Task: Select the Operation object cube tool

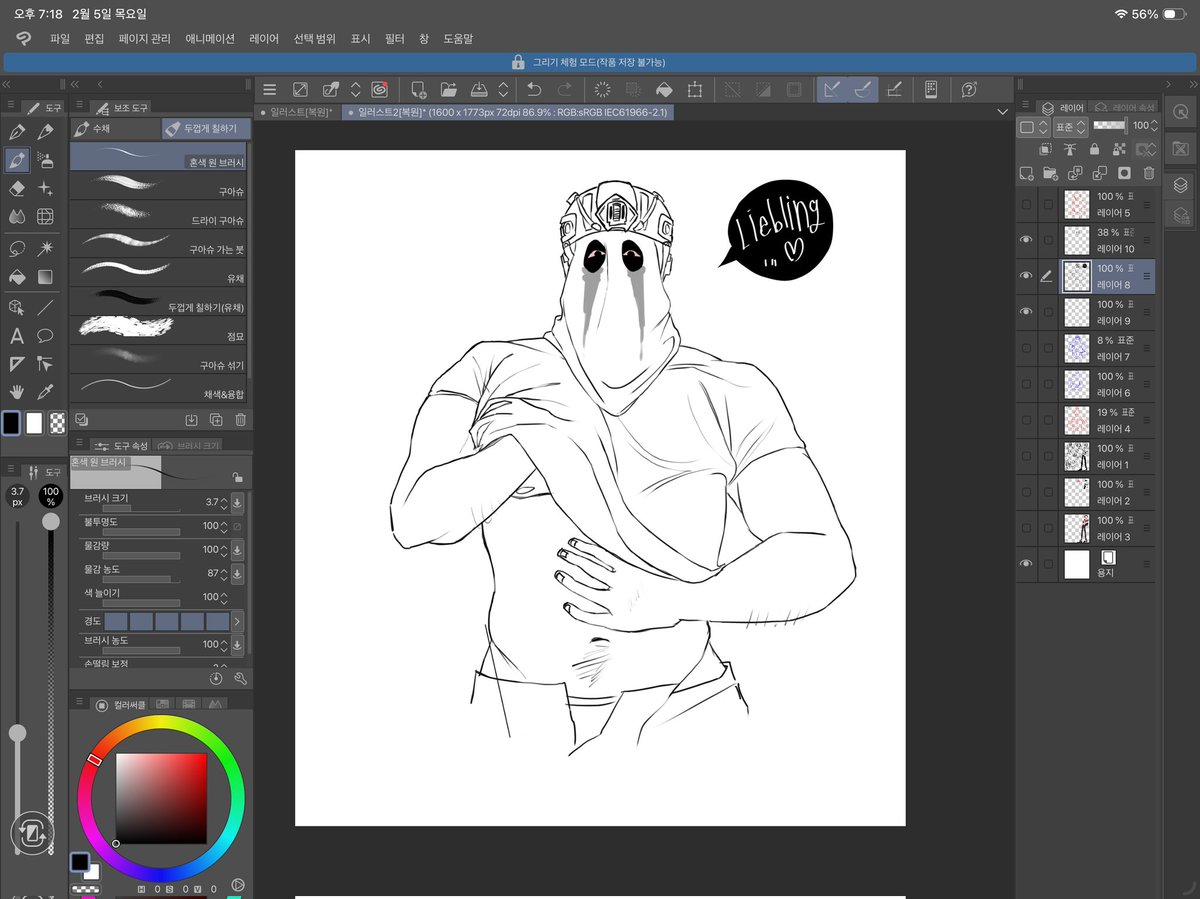Action: coord(17,307)
